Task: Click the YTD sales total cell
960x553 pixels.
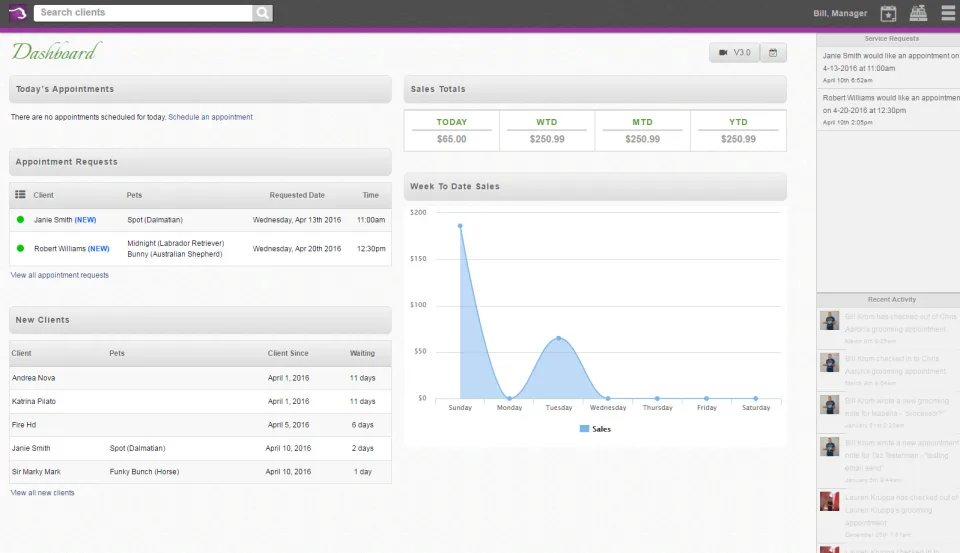Action: 738,130
